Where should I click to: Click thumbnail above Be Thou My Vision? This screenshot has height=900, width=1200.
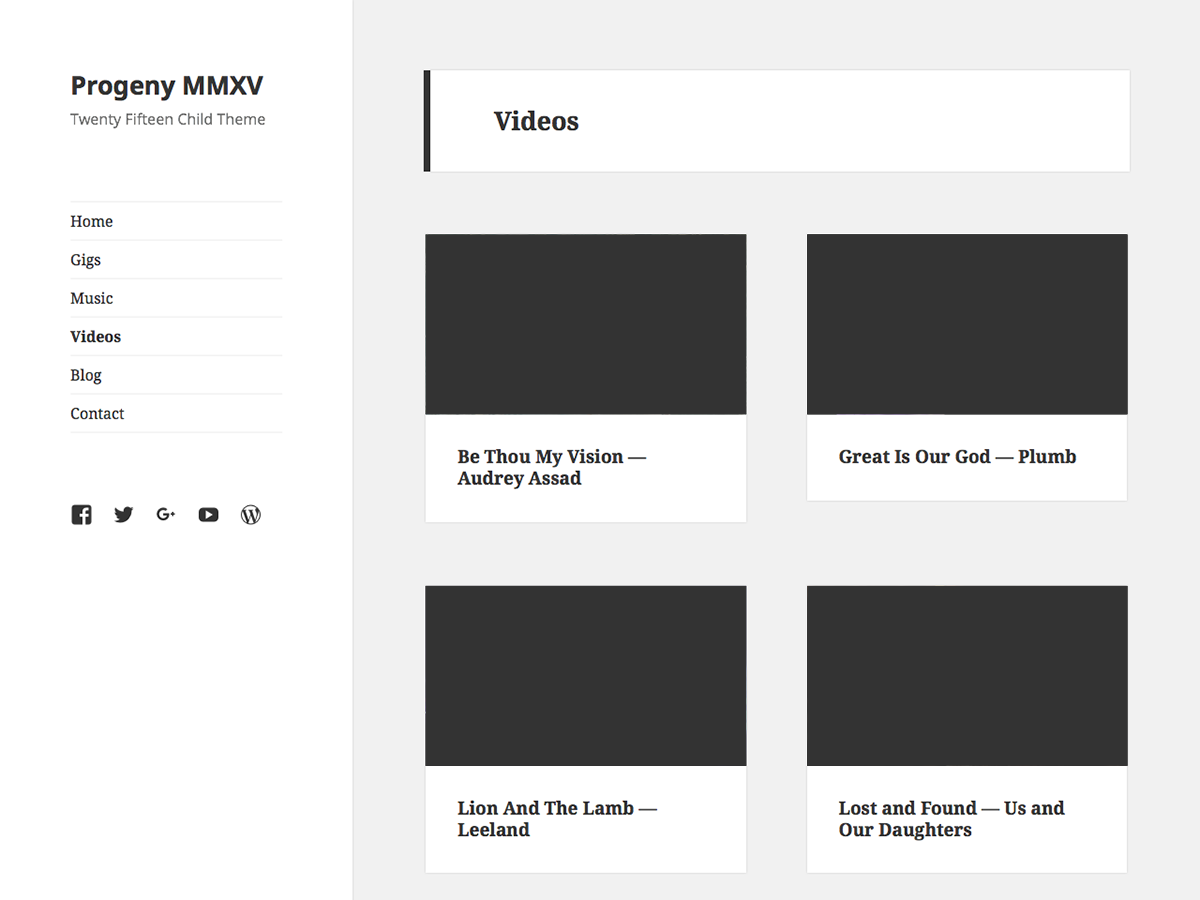coord(585,324)
